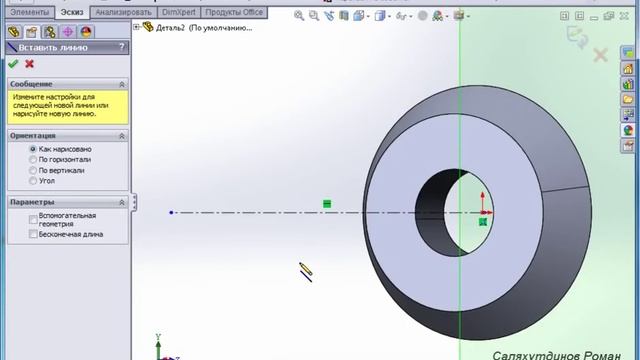Click Zoom to Area icon

[x=314, y=16]
